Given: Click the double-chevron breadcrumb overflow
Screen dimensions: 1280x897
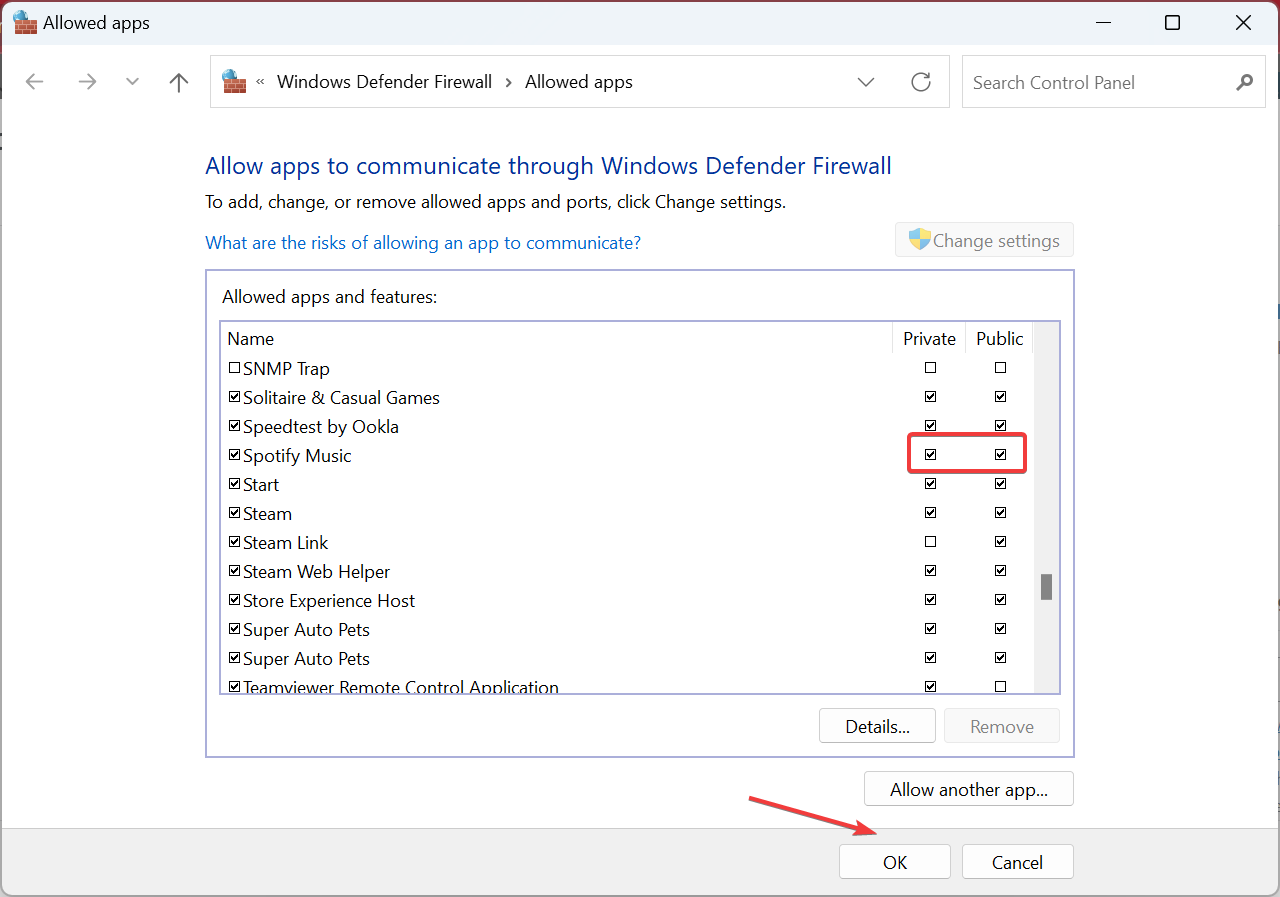Looking at the screenshot, I should tap(261, 82).
